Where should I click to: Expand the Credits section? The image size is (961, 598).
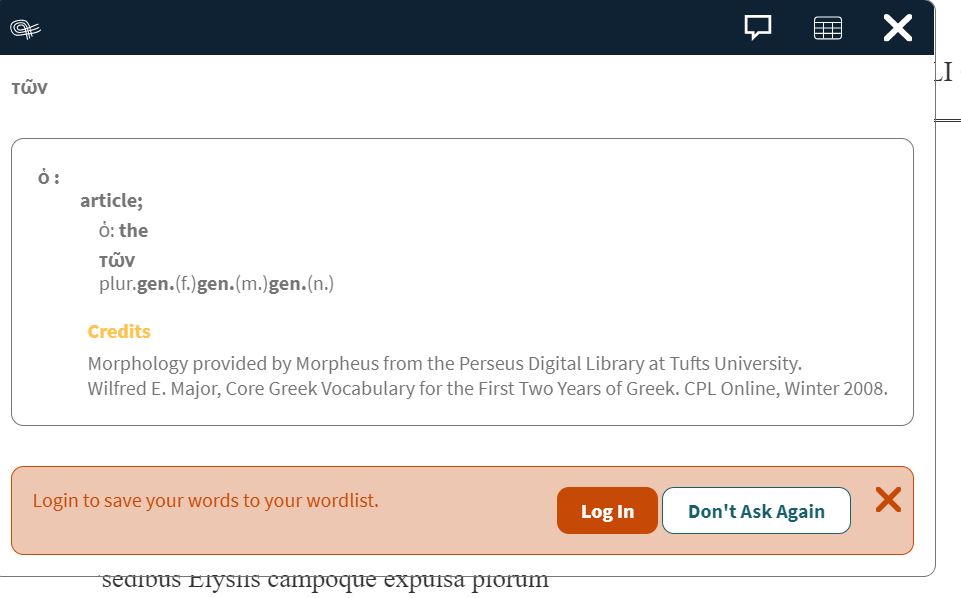point(118,331)
